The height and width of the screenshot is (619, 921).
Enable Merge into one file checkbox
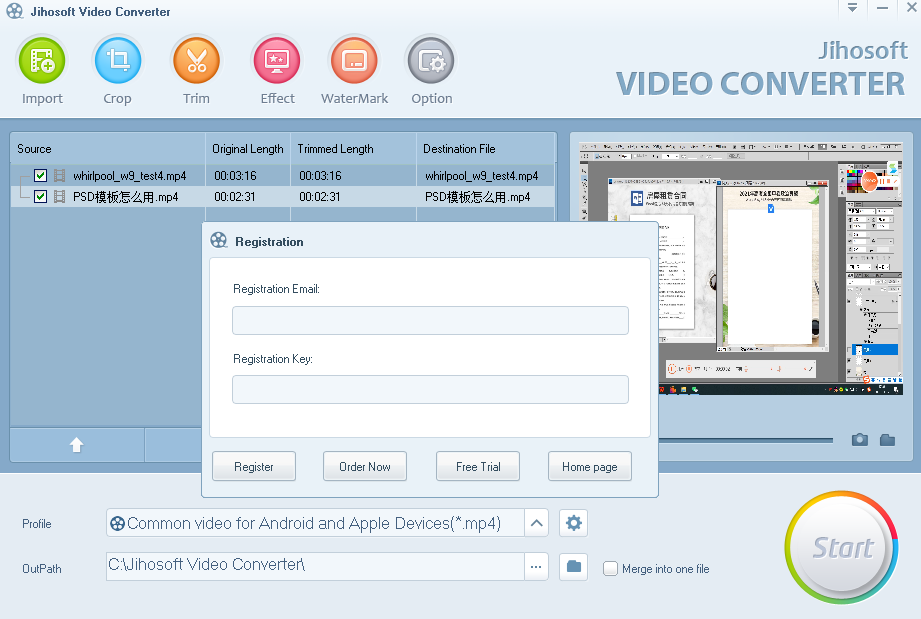click(610, 568)
